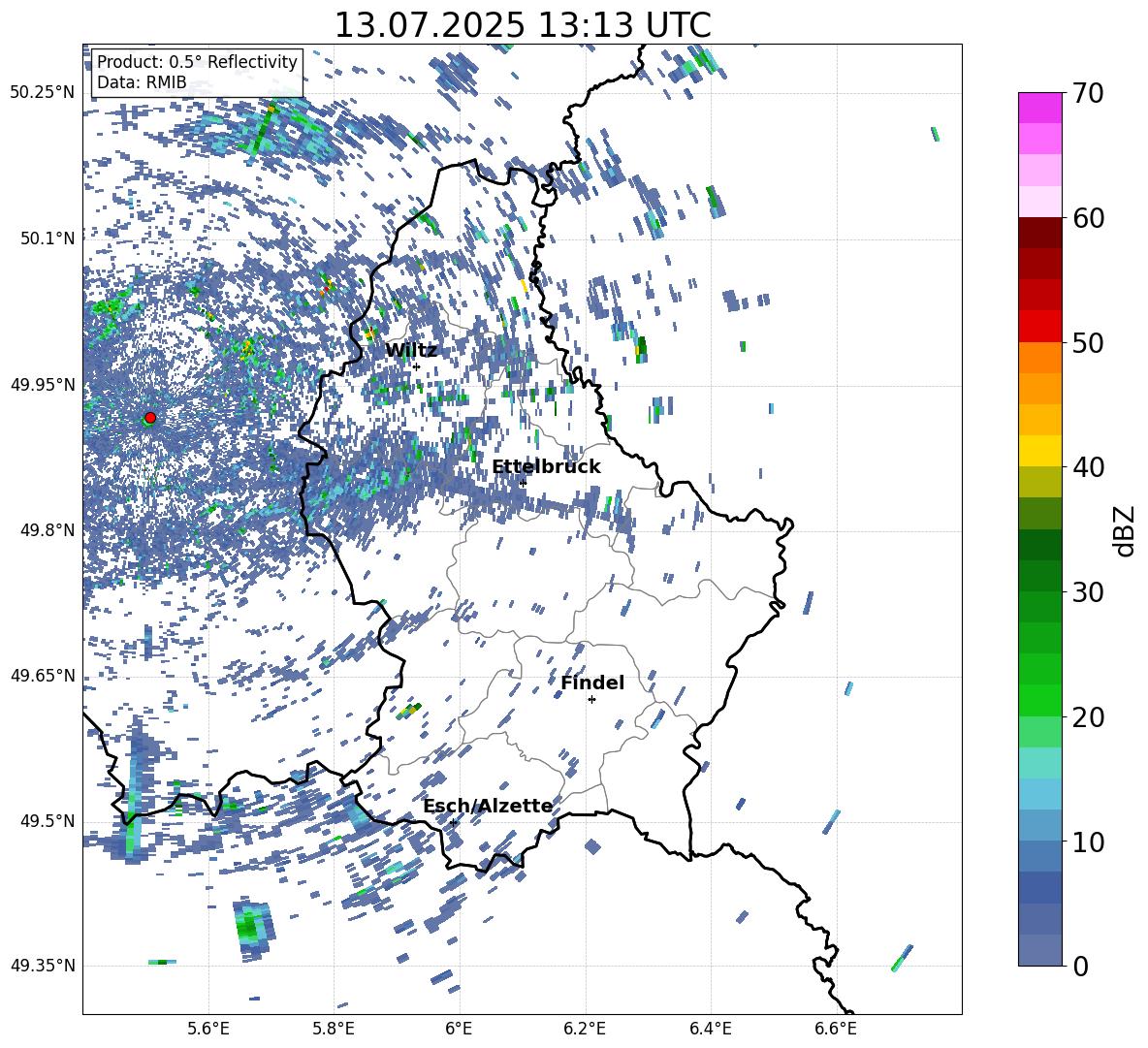Screen dimensions: 1148x1048
Task: Click the dark maroon colorbar segment below 60
Action: click(1039, 233)
